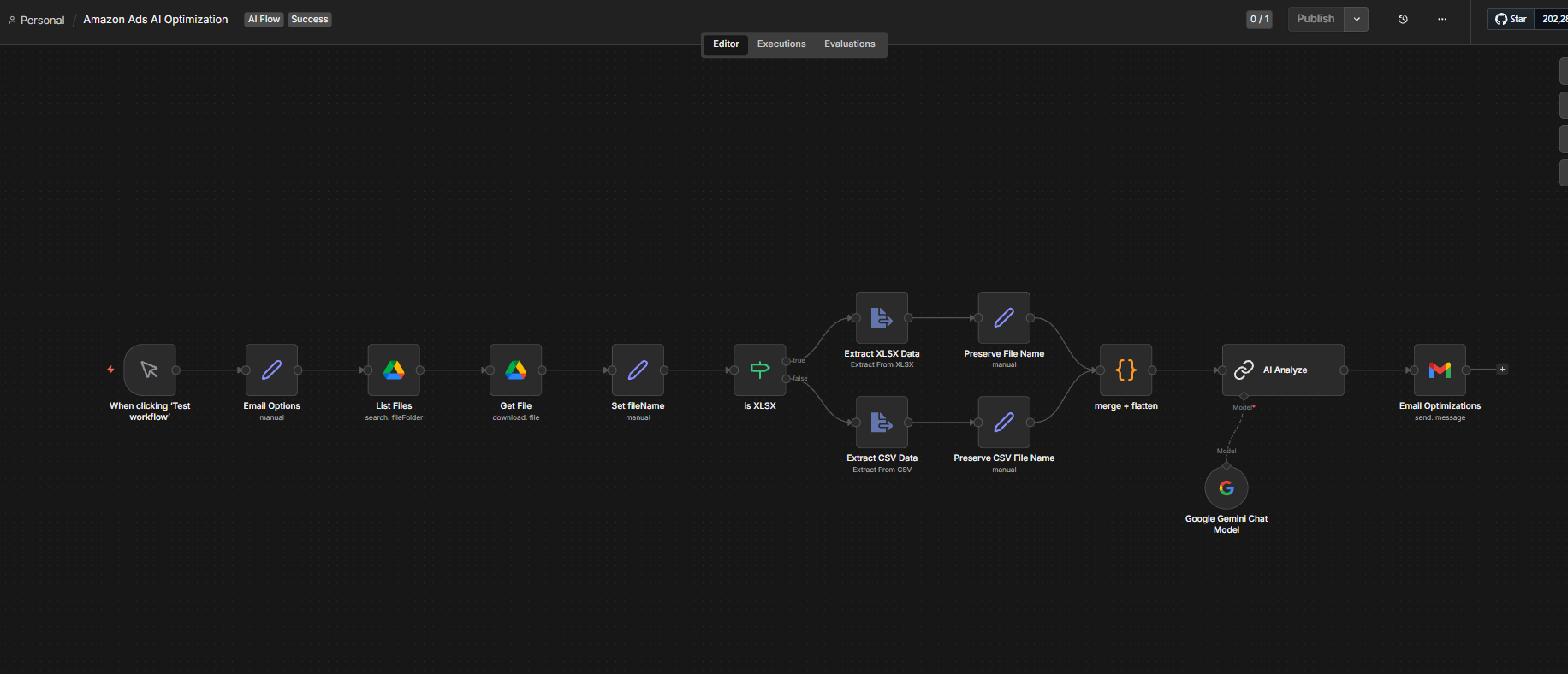1568x674 pixels.
Task: Switch to the Editor tab
Action: (x=726, y=44)
